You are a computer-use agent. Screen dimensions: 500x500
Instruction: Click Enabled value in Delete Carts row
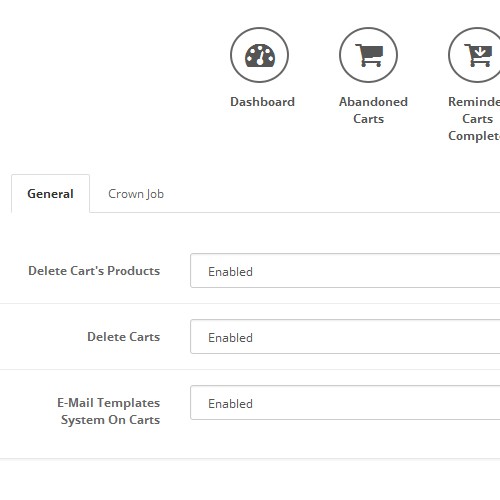(x=230, y=338)
